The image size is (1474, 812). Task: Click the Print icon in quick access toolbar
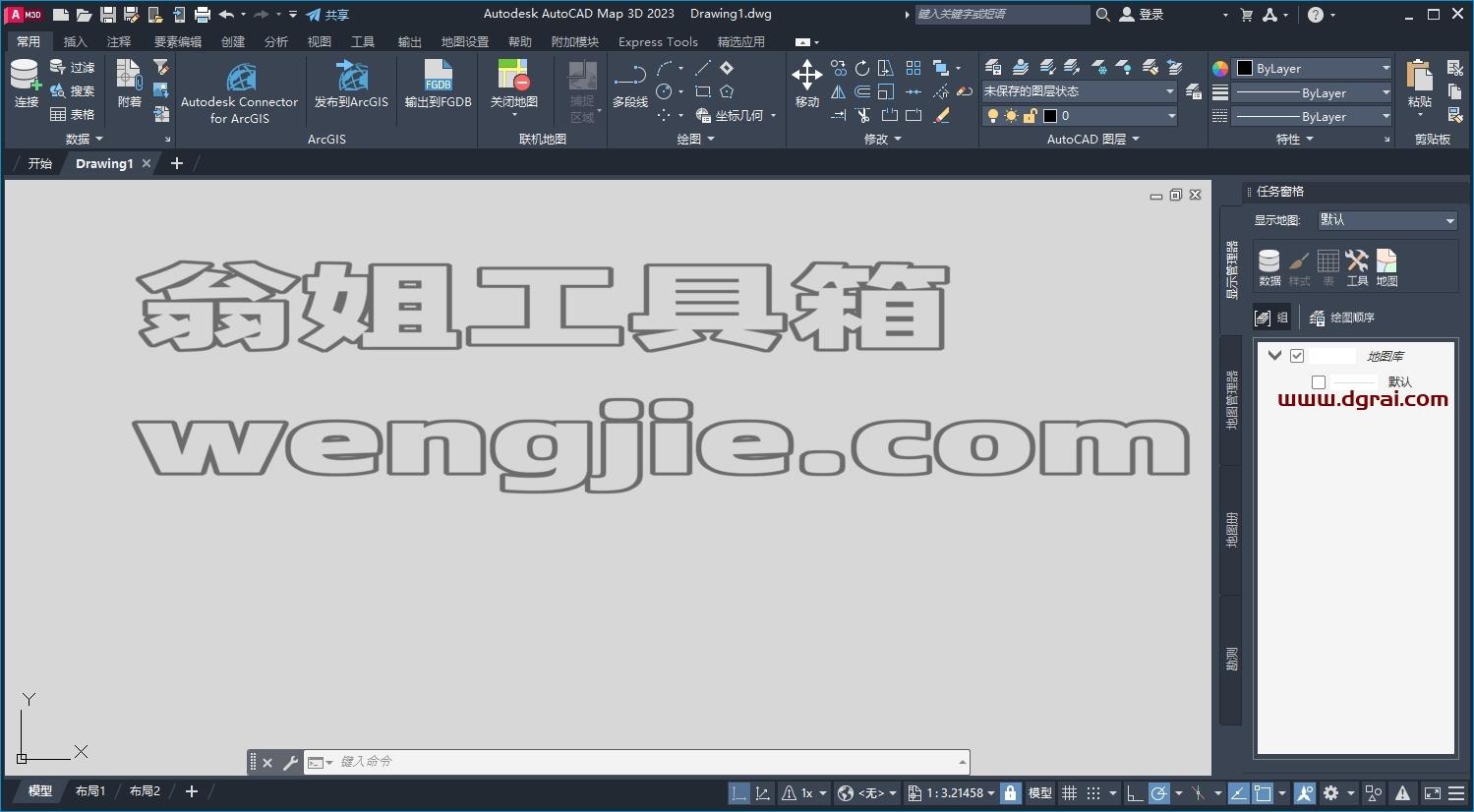(203, 15)
